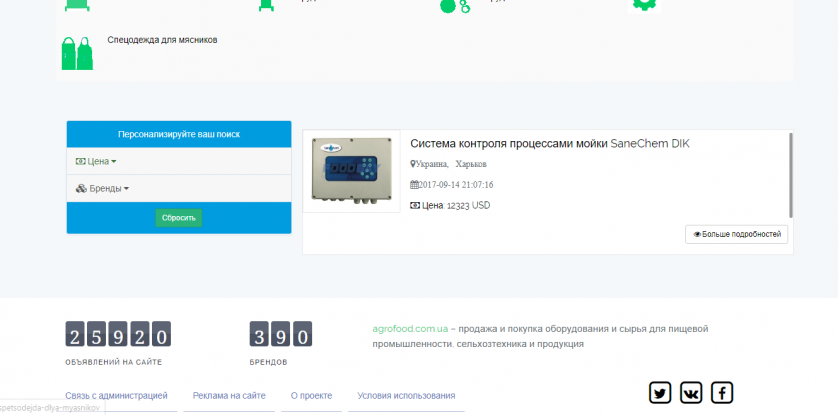
Task: Click the green gear icon at top
Action: click(644, 4)
